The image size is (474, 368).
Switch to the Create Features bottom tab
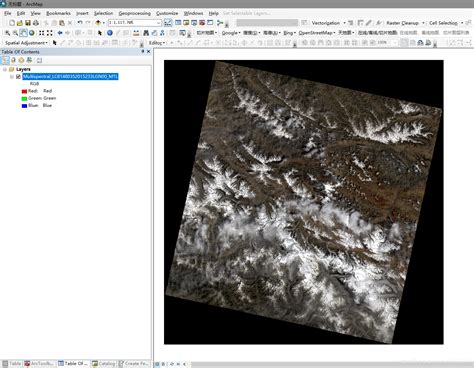133,364
